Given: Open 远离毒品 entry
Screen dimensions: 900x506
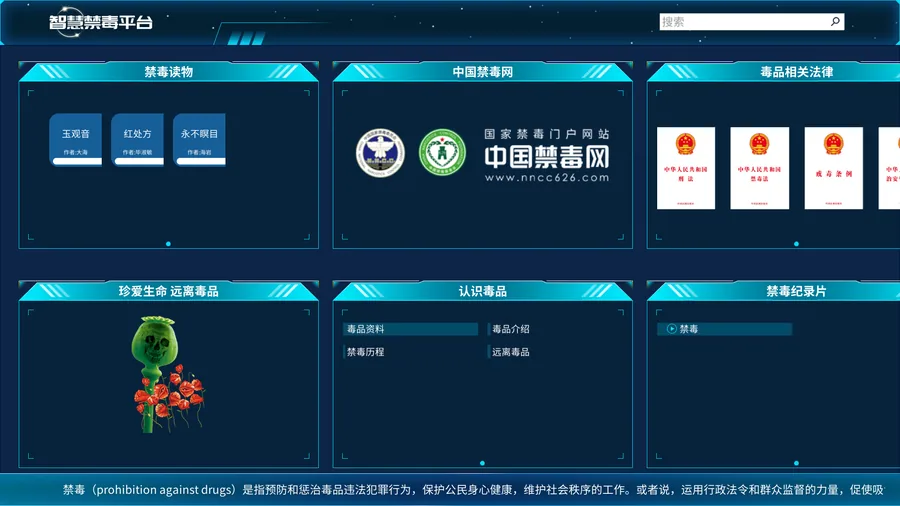Looking at the screenshot, I should coord(511,352).
